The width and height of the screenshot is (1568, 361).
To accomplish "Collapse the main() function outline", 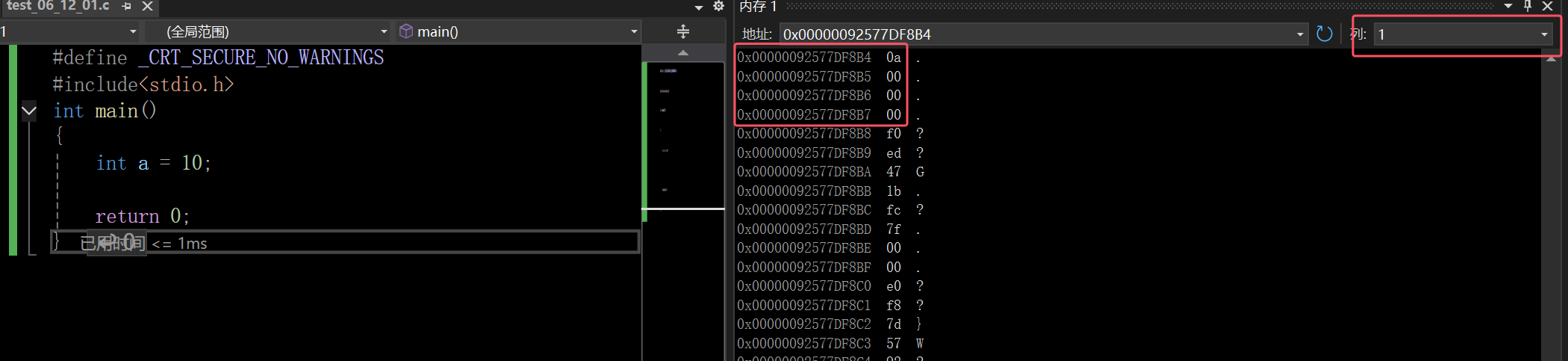I will coord(29,111).
